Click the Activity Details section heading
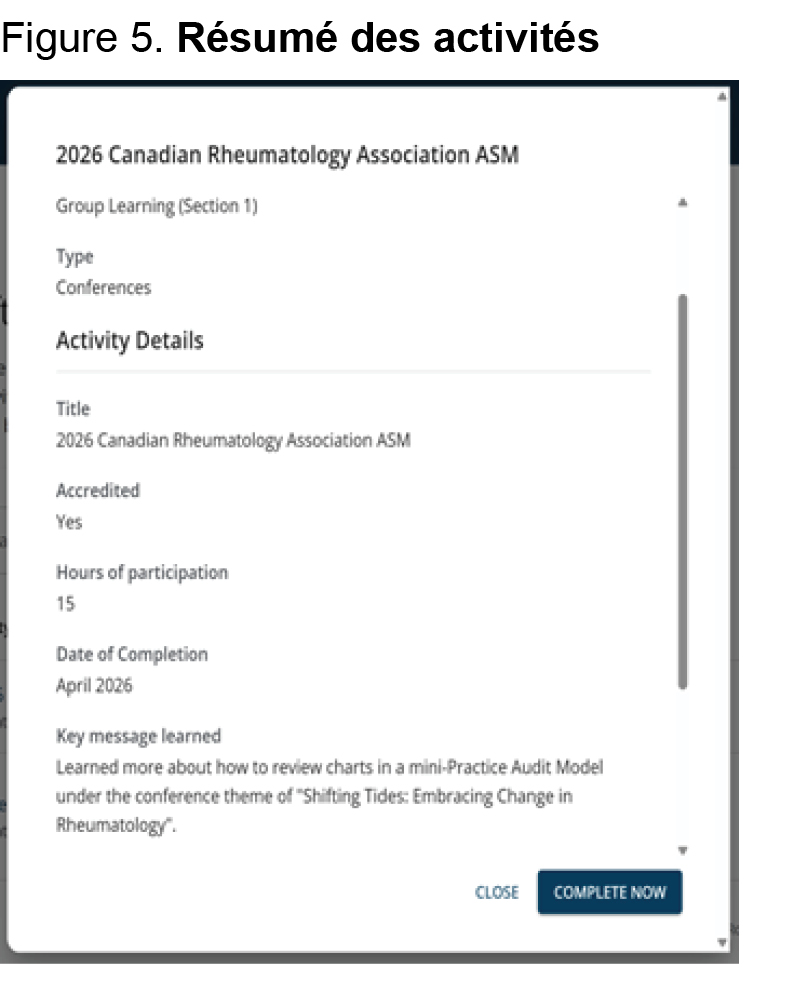799x1006 pixels. click(x=130, y=340)
